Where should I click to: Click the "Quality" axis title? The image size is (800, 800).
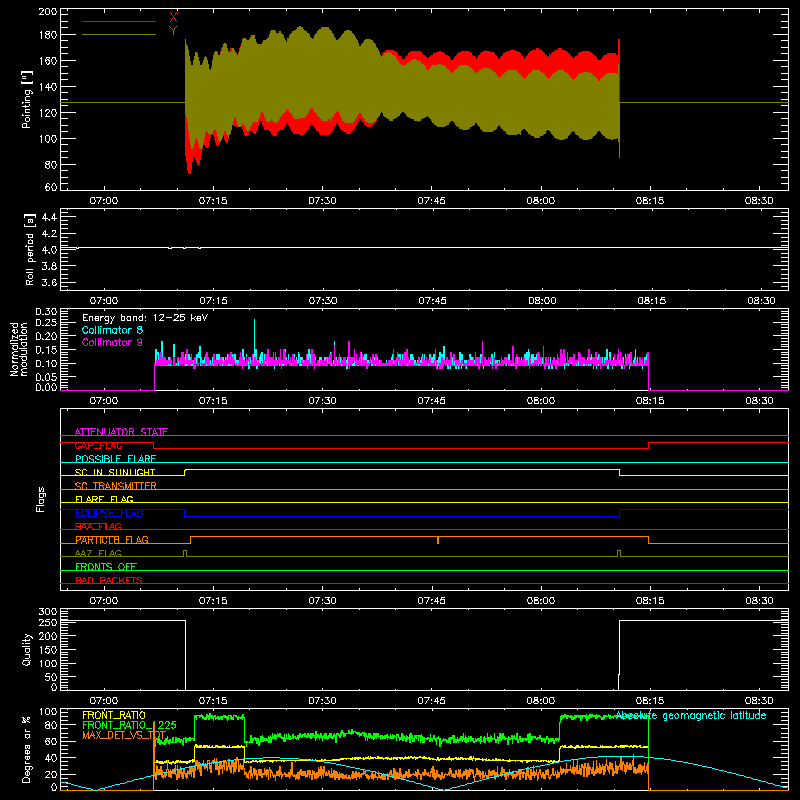tap(27, 649)
